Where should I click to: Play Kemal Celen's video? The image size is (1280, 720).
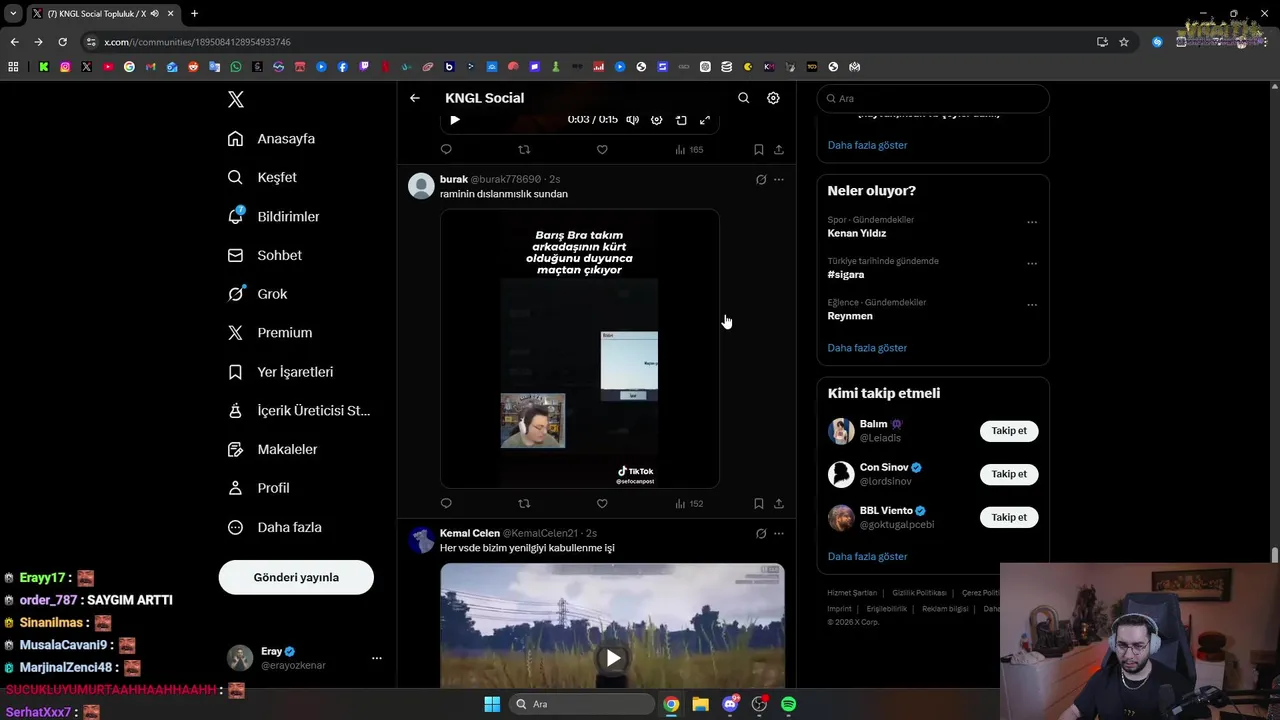(x=613, y=658)
